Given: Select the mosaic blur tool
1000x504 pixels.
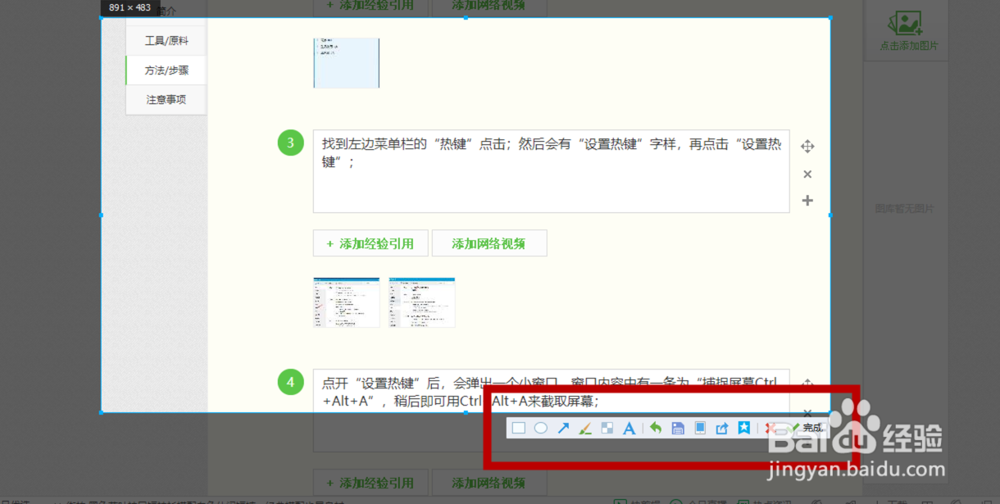Looking at the screenshot, I should coord(607,428).
